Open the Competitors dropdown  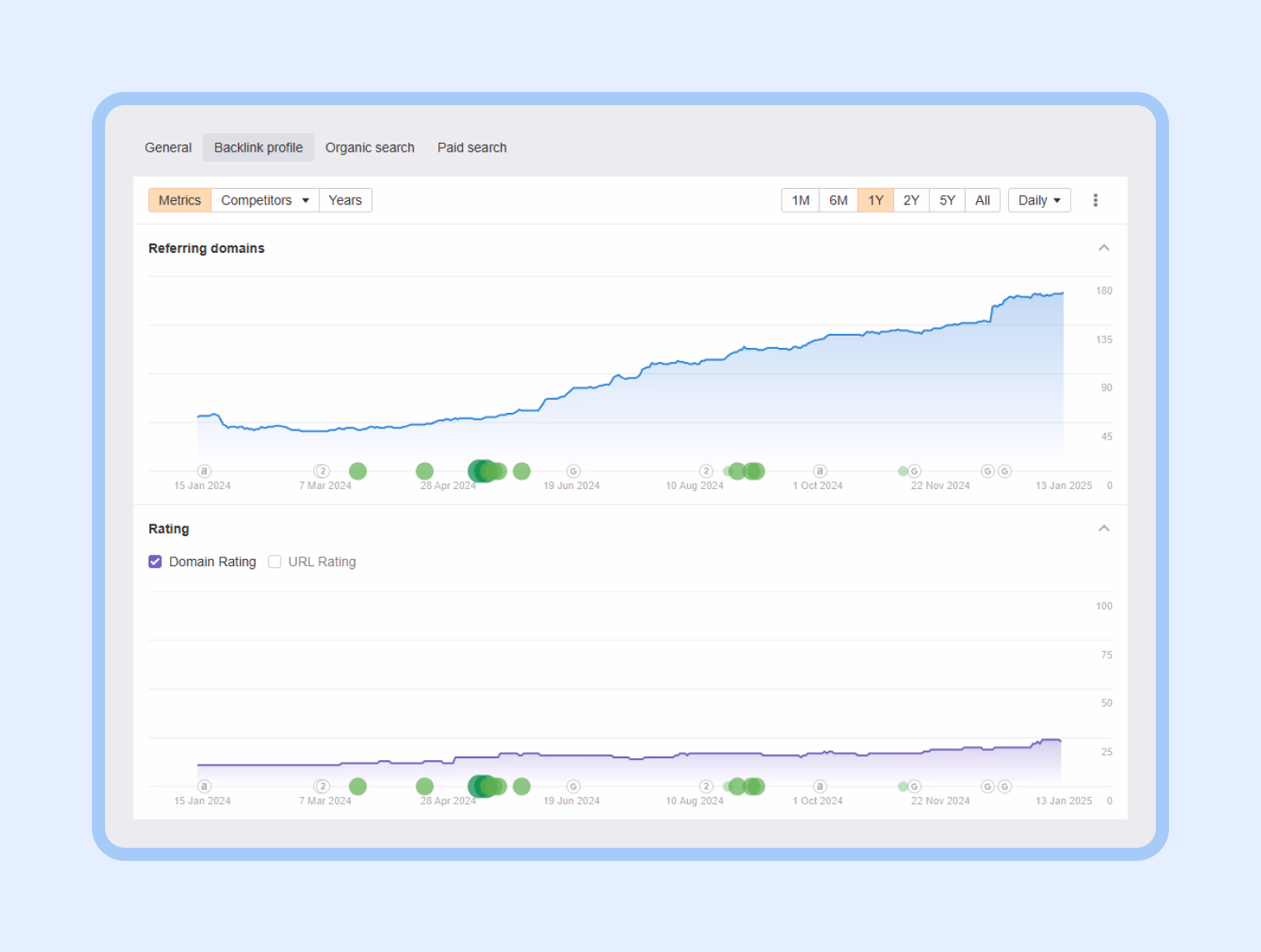coord(264,200)
